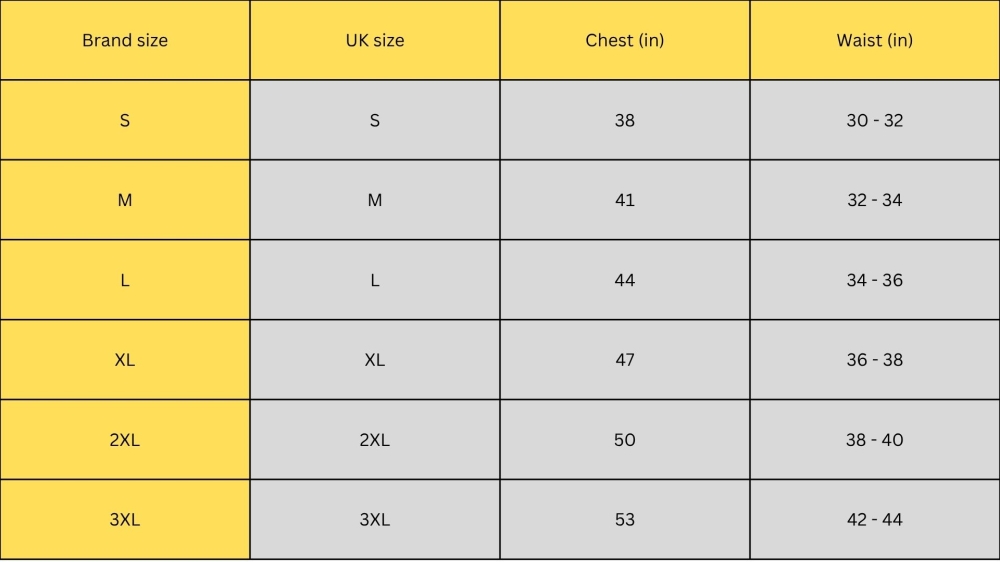Click the L cell under Brand size
This screenshot has width=1000, height=562.
(125, 280)
